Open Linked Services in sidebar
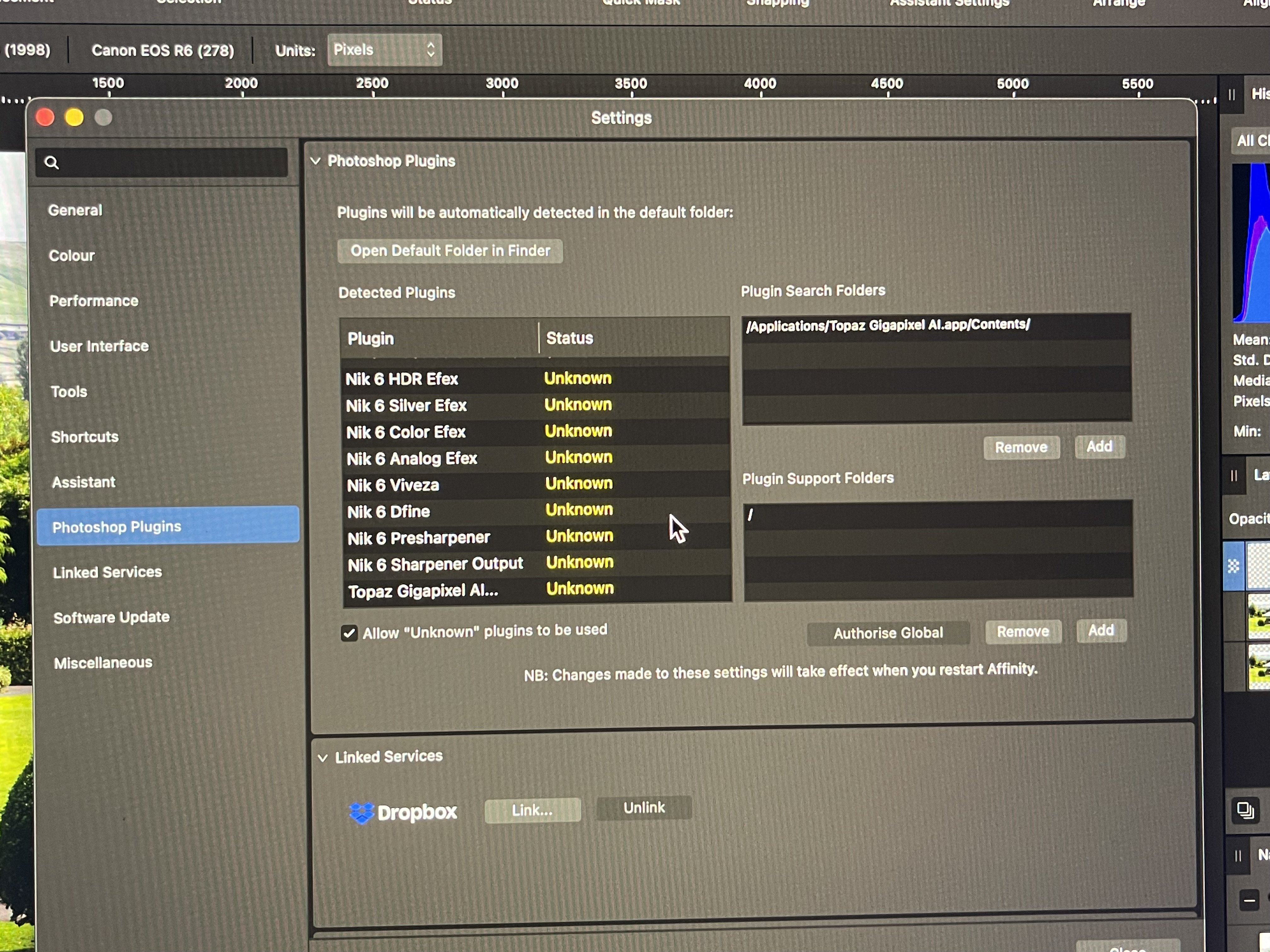This screenshot has width=1270, height=952. [x=107, y=573]
